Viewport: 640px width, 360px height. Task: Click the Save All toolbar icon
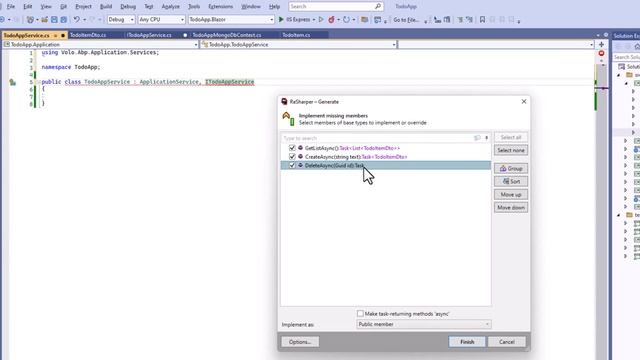pyautogui.click(x=64, y=19)
